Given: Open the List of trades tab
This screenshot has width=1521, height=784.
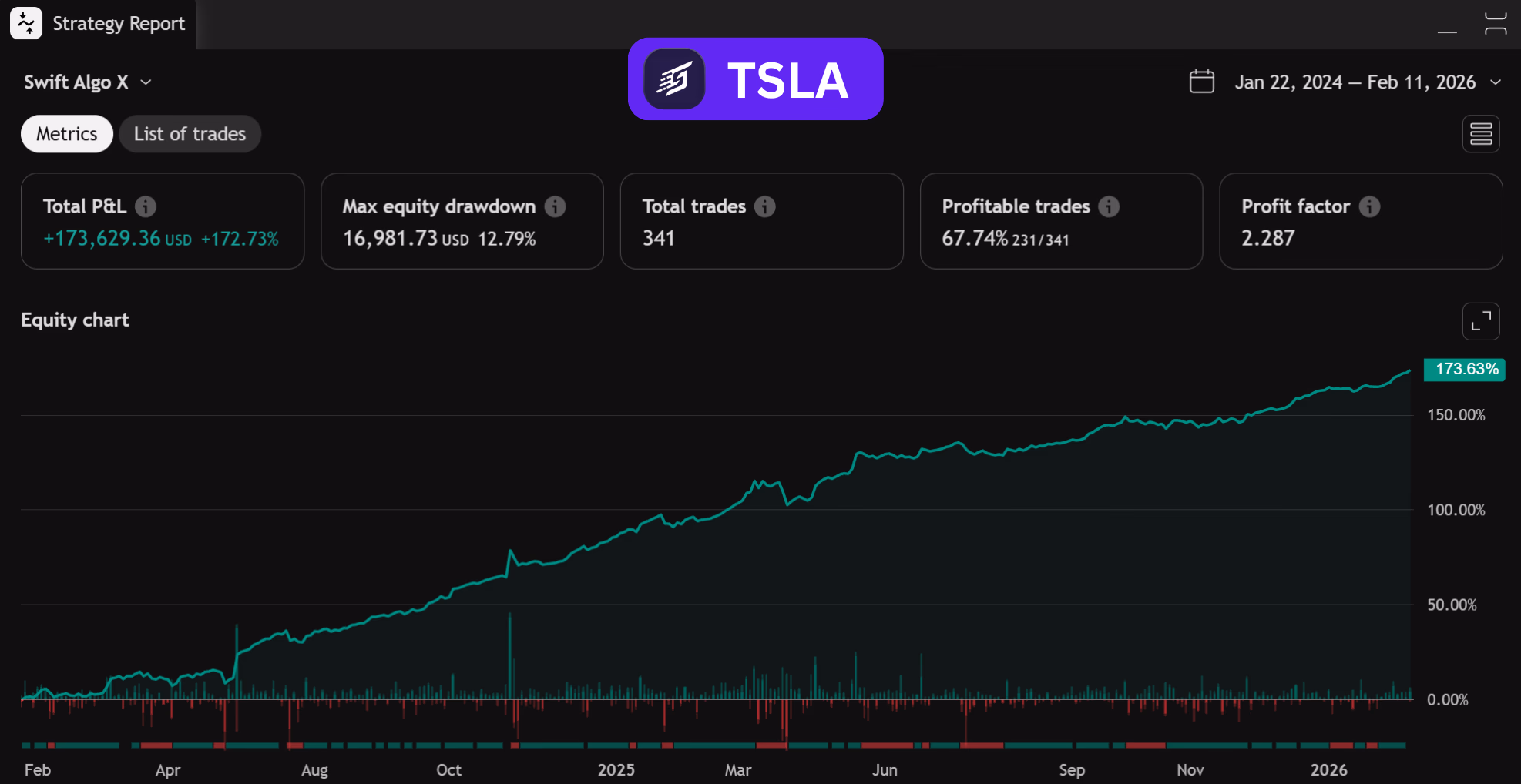Looking at the screenshot, I should tap(190, 134).
